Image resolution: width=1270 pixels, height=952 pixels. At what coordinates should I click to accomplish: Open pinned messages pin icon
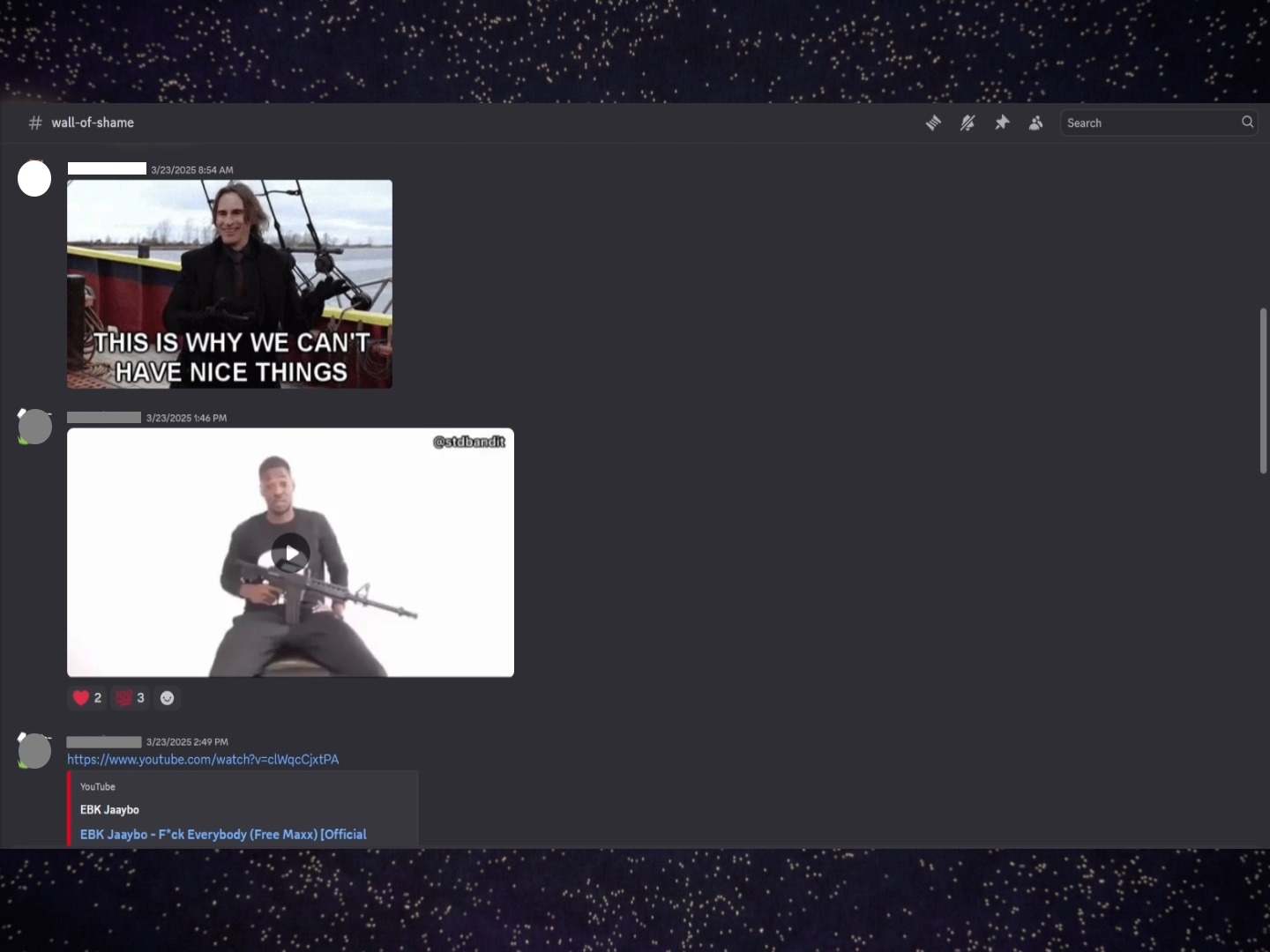point(1002,123)
